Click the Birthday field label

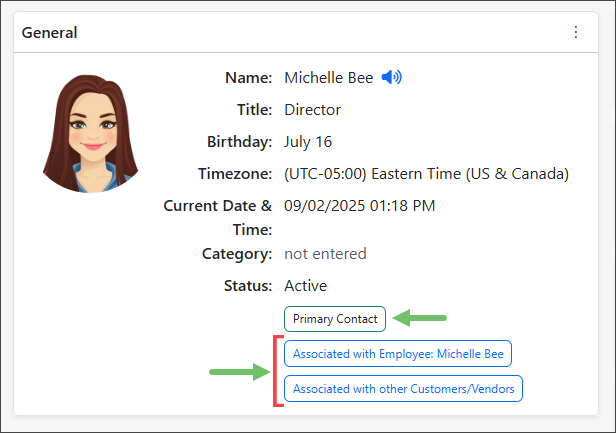coord(238,142)
